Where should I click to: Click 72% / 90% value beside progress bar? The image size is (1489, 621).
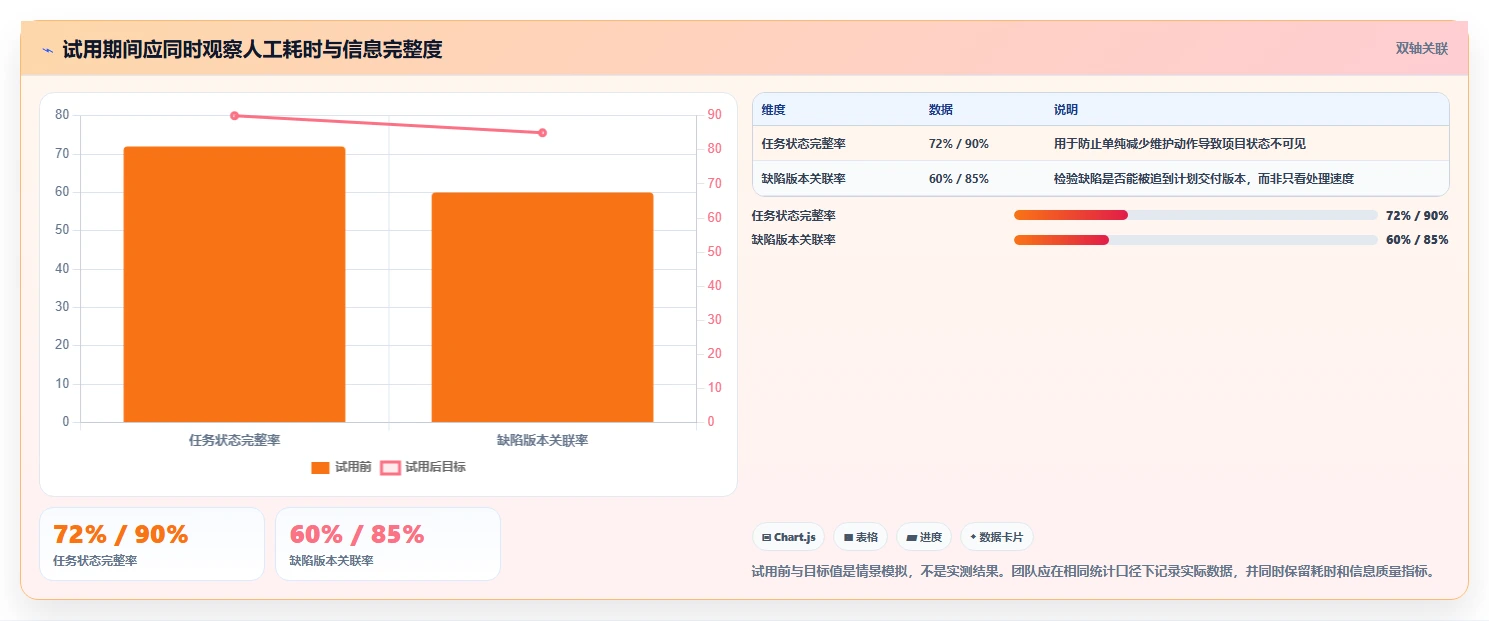(x=1417, y=215)
